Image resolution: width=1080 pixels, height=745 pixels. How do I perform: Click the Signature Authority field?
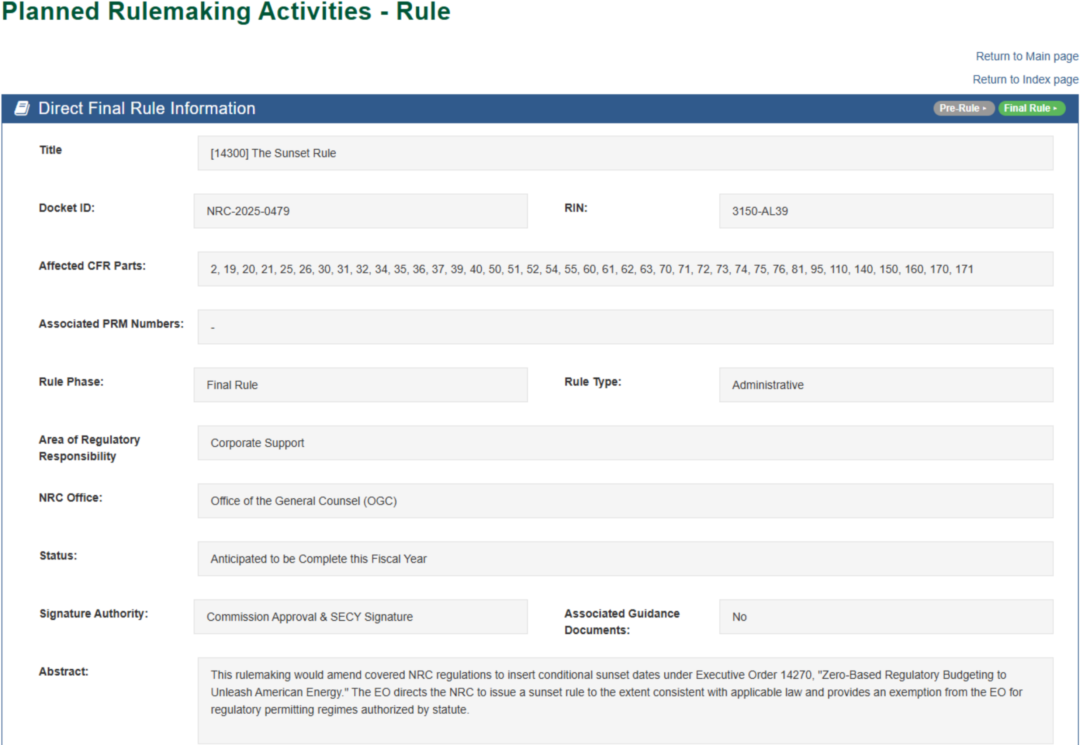click(x=360, y=617)
